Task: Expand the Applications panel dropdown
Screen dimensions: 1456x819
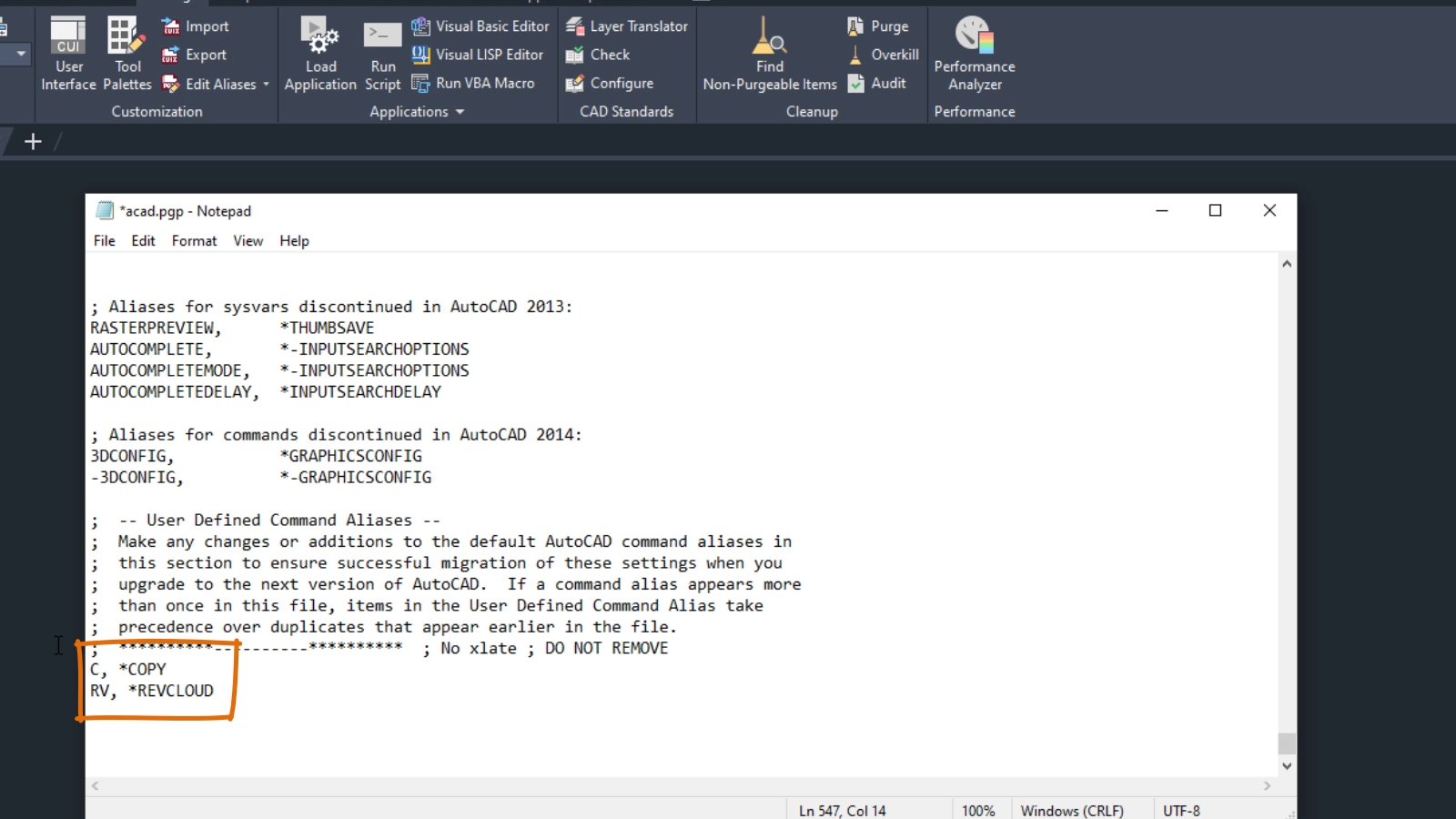Action: [x=458, y=111]
